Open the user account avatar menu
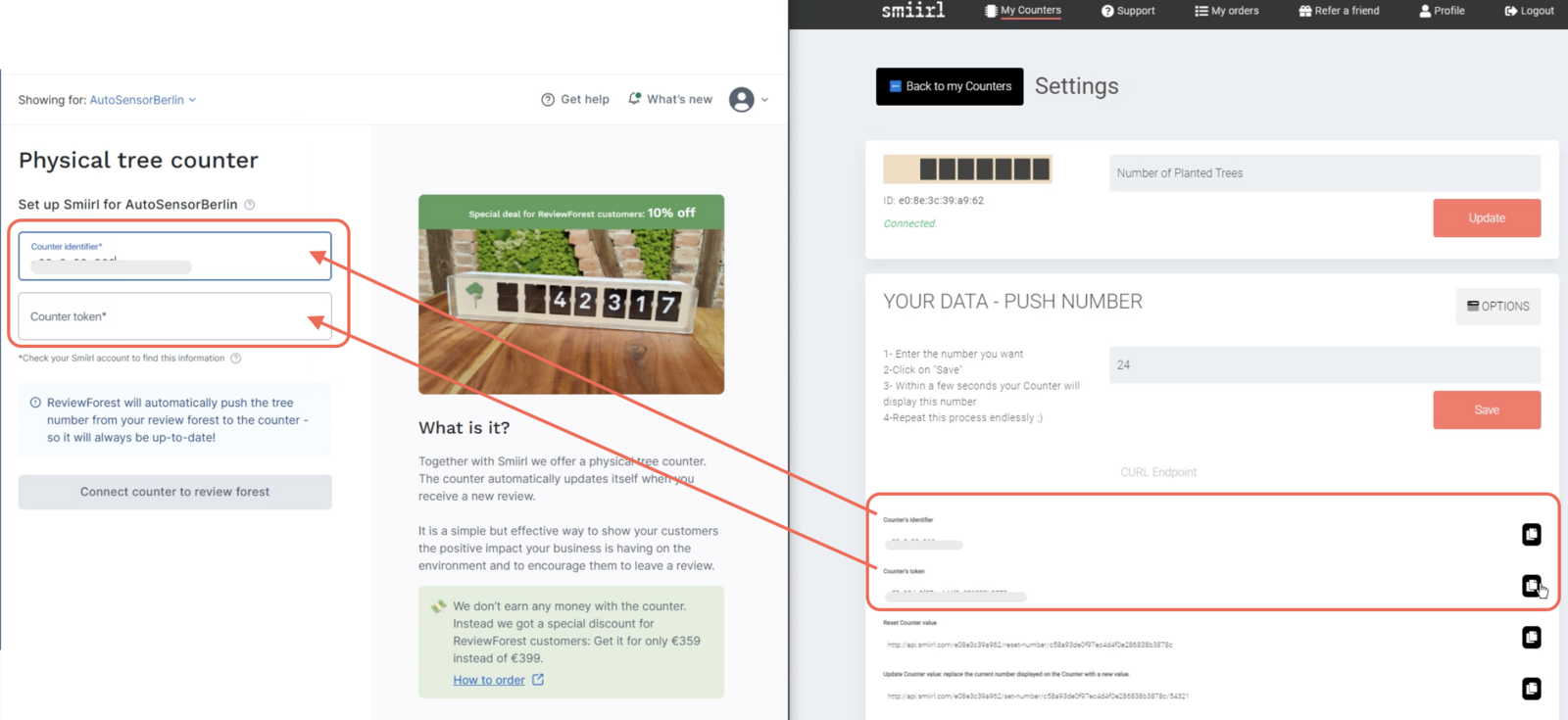1568x720 pixels. pos(742,99)
